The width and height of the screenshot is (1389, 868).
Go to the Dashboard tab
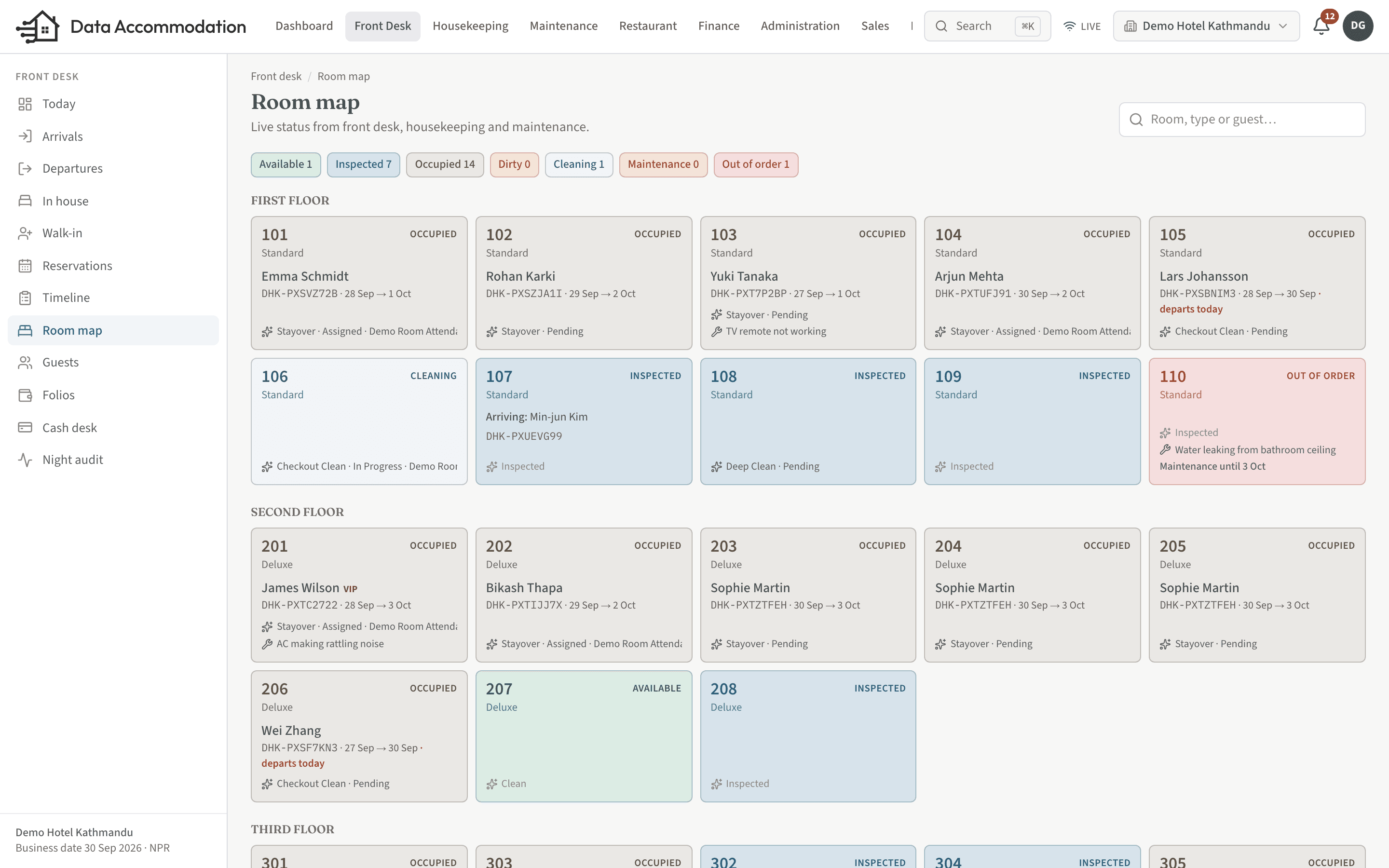[x=304, y=26]
